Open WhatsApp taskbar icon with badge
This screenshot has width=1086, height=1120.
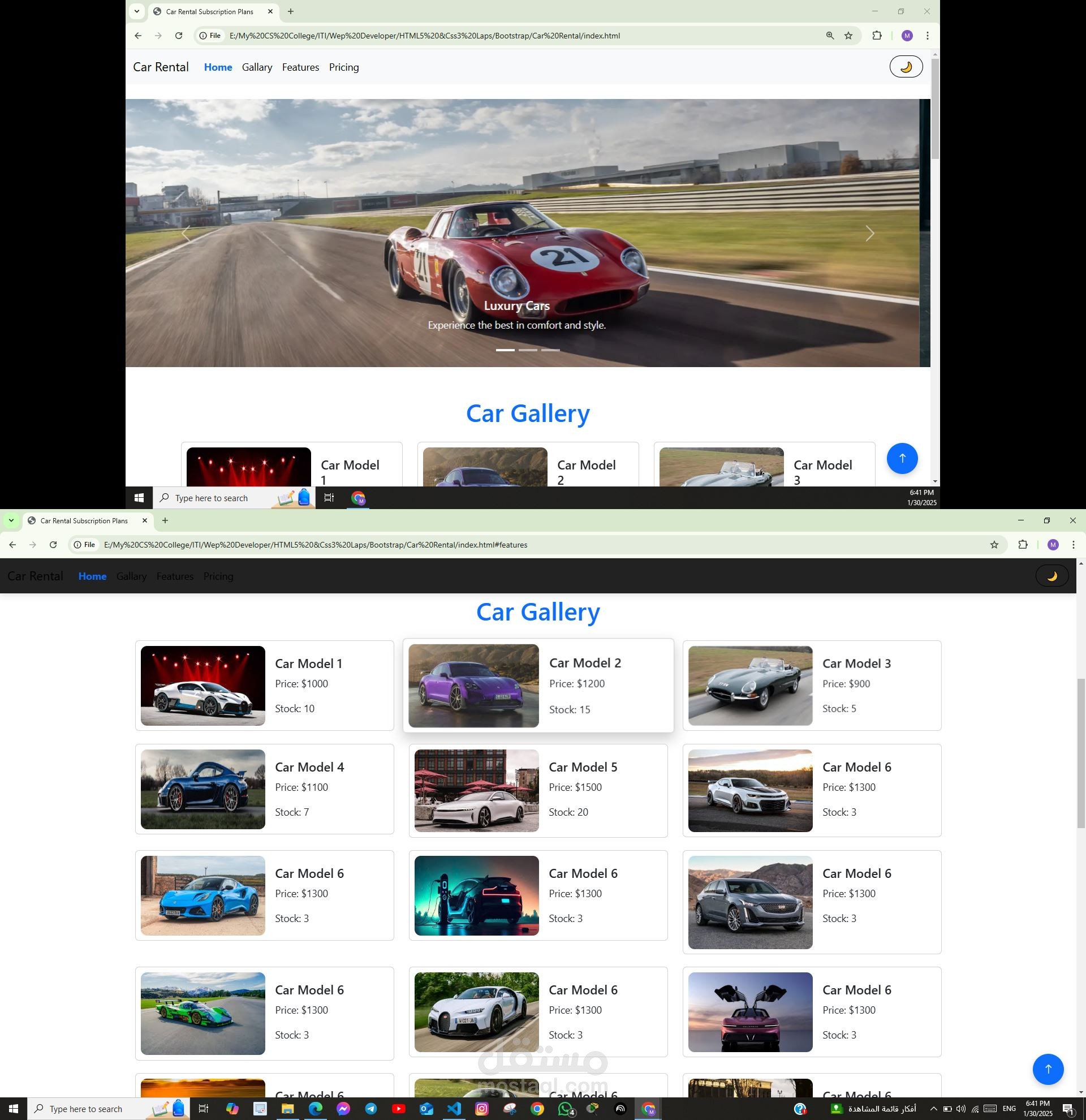(x=565, y=1109)
